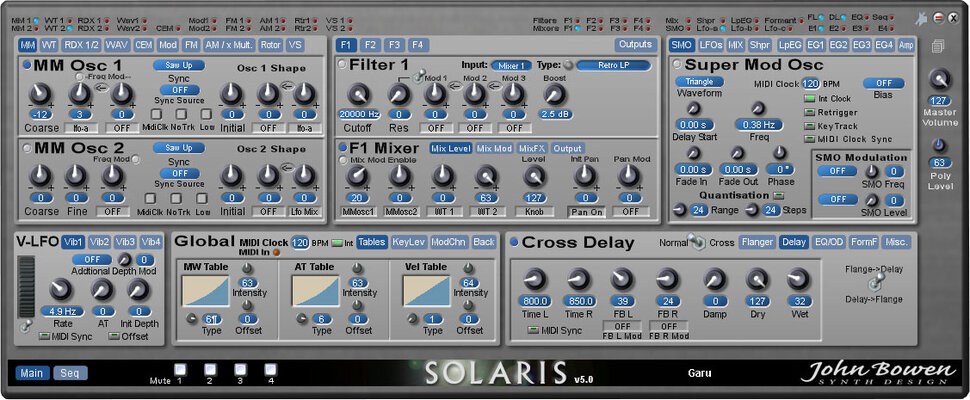
Task: Open the Outputs button
Action: click(635, 45)
